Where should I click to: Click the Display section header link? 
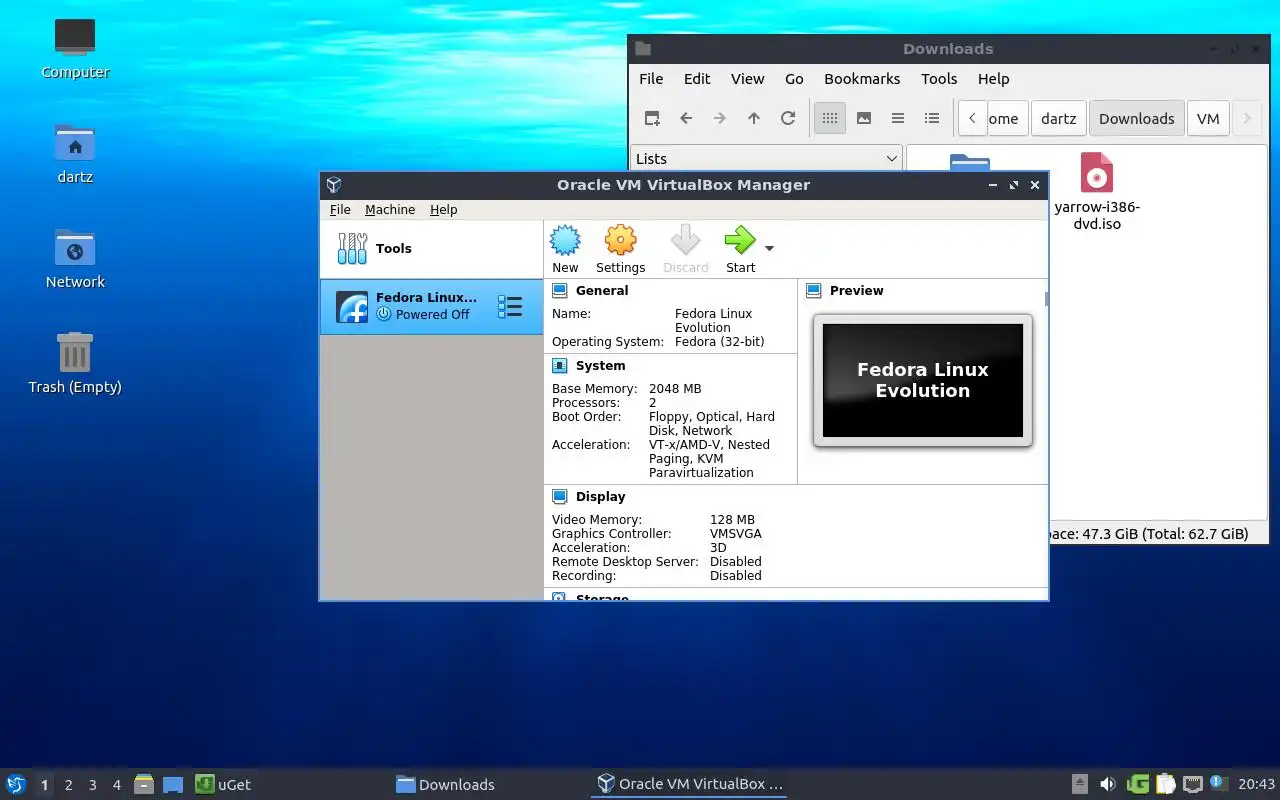[600, 497]
